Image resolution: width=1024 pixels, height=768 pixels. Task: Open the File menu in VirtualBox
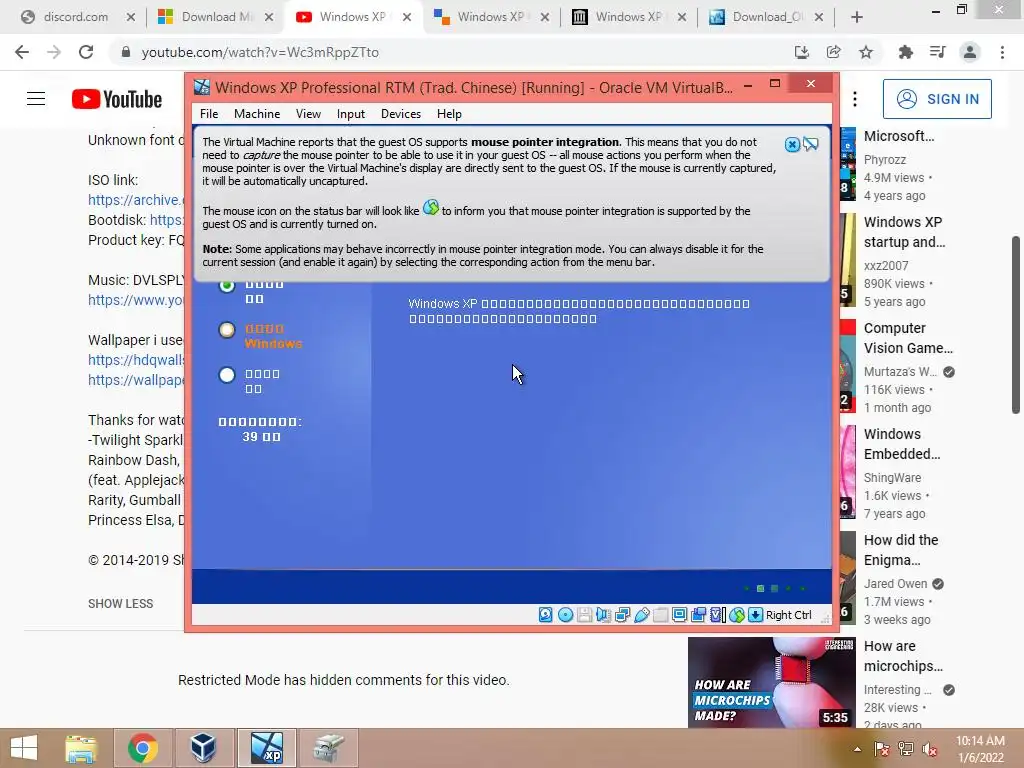coord(209,114)
